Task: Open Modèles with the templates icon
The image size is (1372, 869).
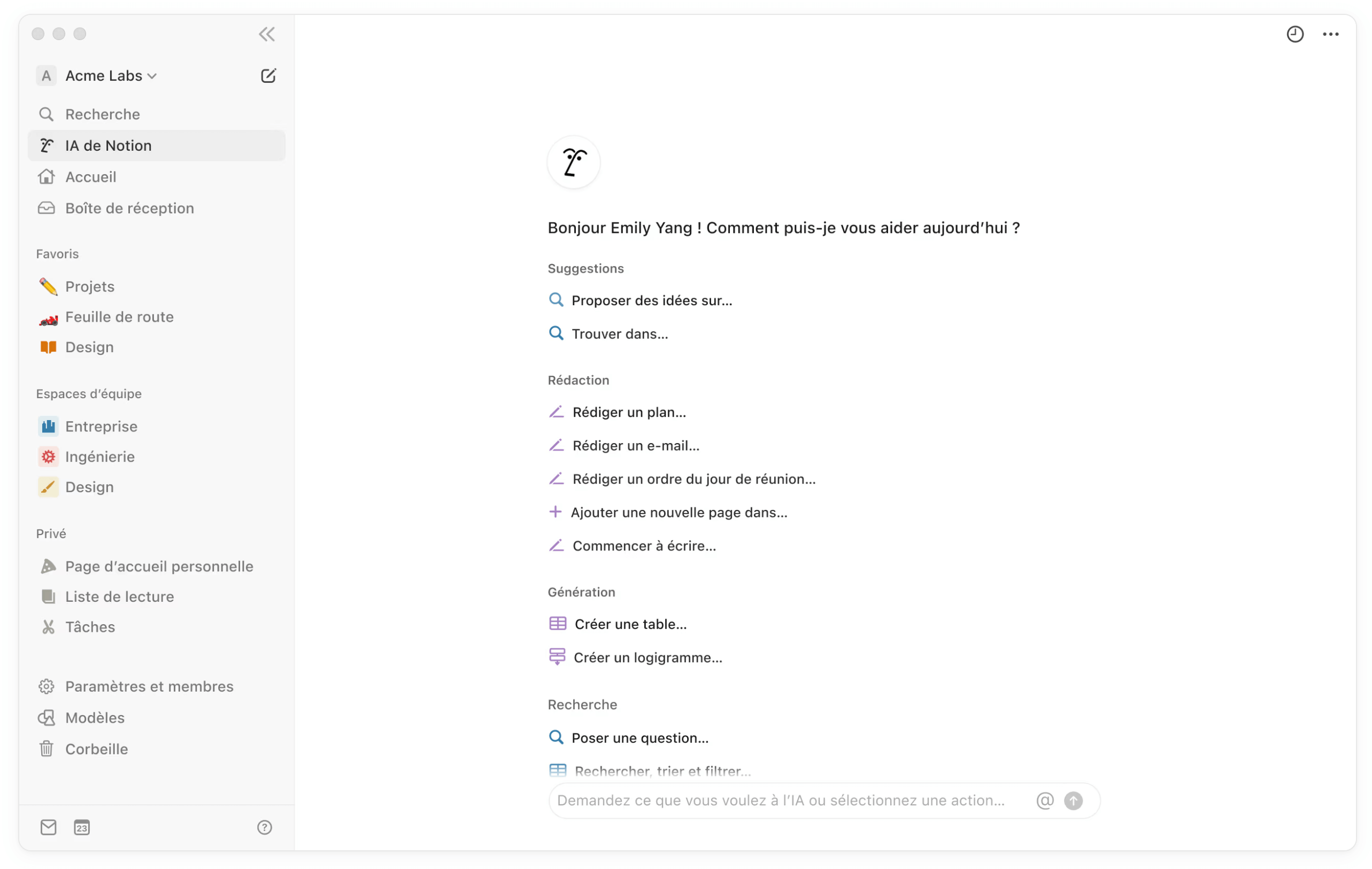Action: (x=94, y=718)
